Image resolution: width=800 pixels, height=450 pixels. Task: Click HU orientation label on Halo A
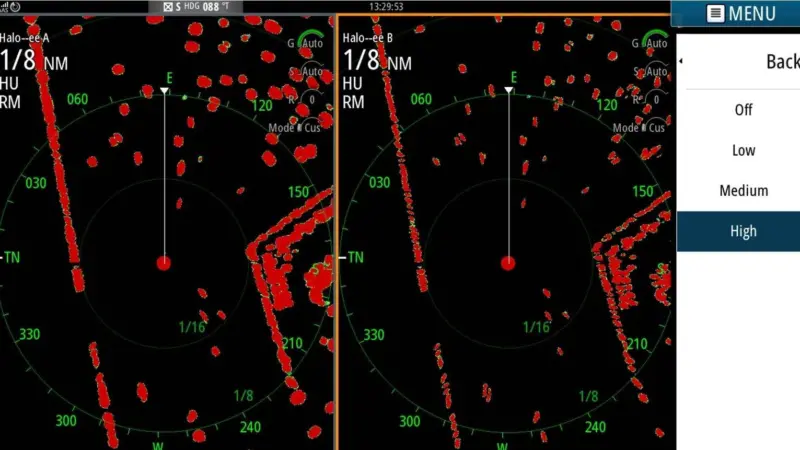[x=9, y=83]
